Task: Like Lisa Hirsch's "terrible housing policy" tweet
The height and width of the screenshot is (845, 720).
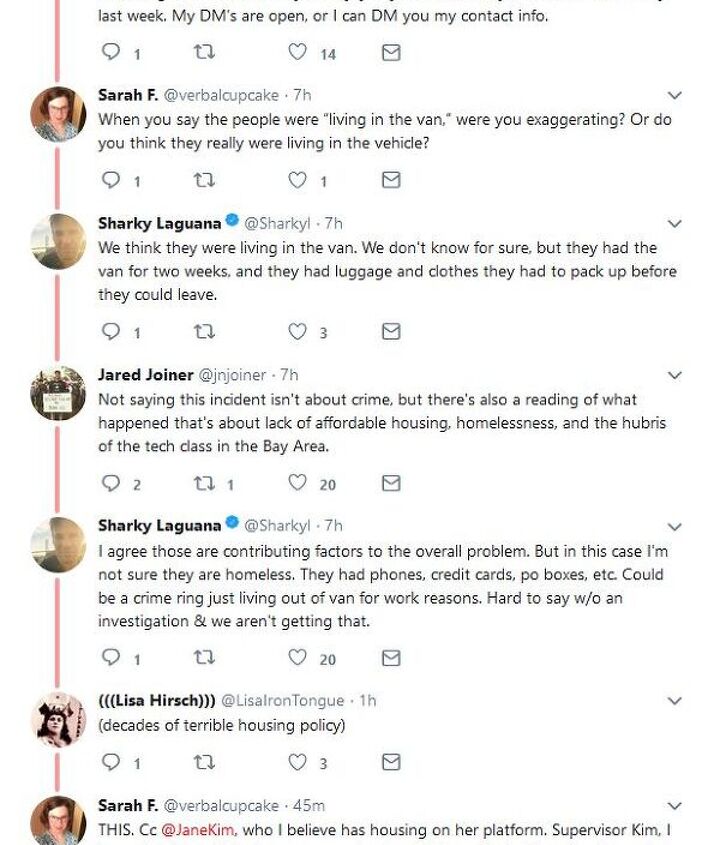Action: click(298, 762)
